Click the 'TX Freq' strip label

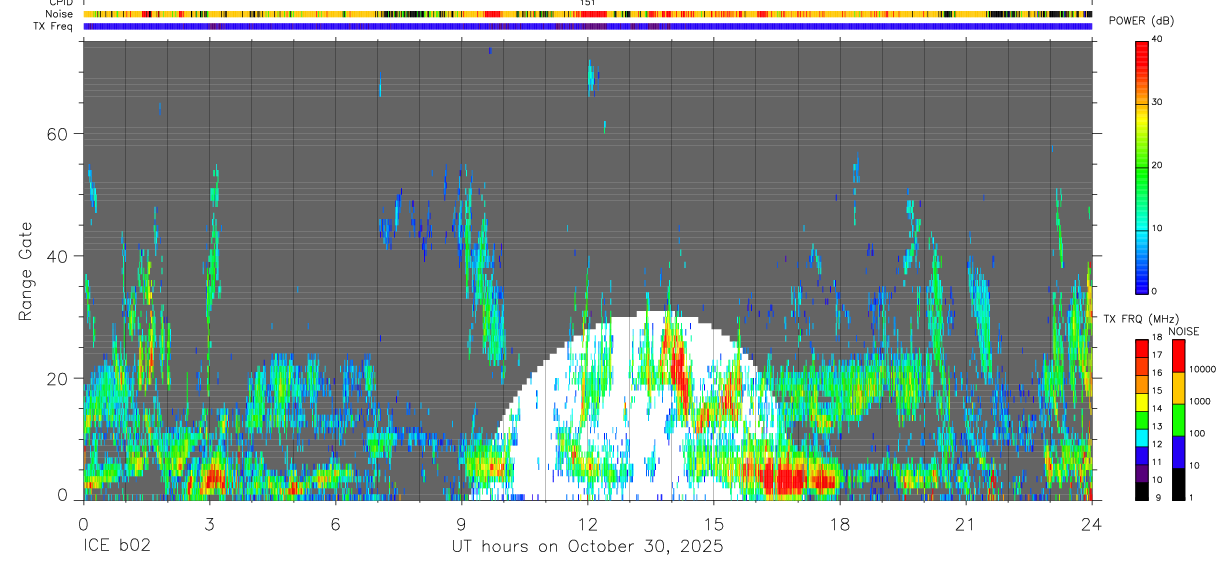click(53, 26)
